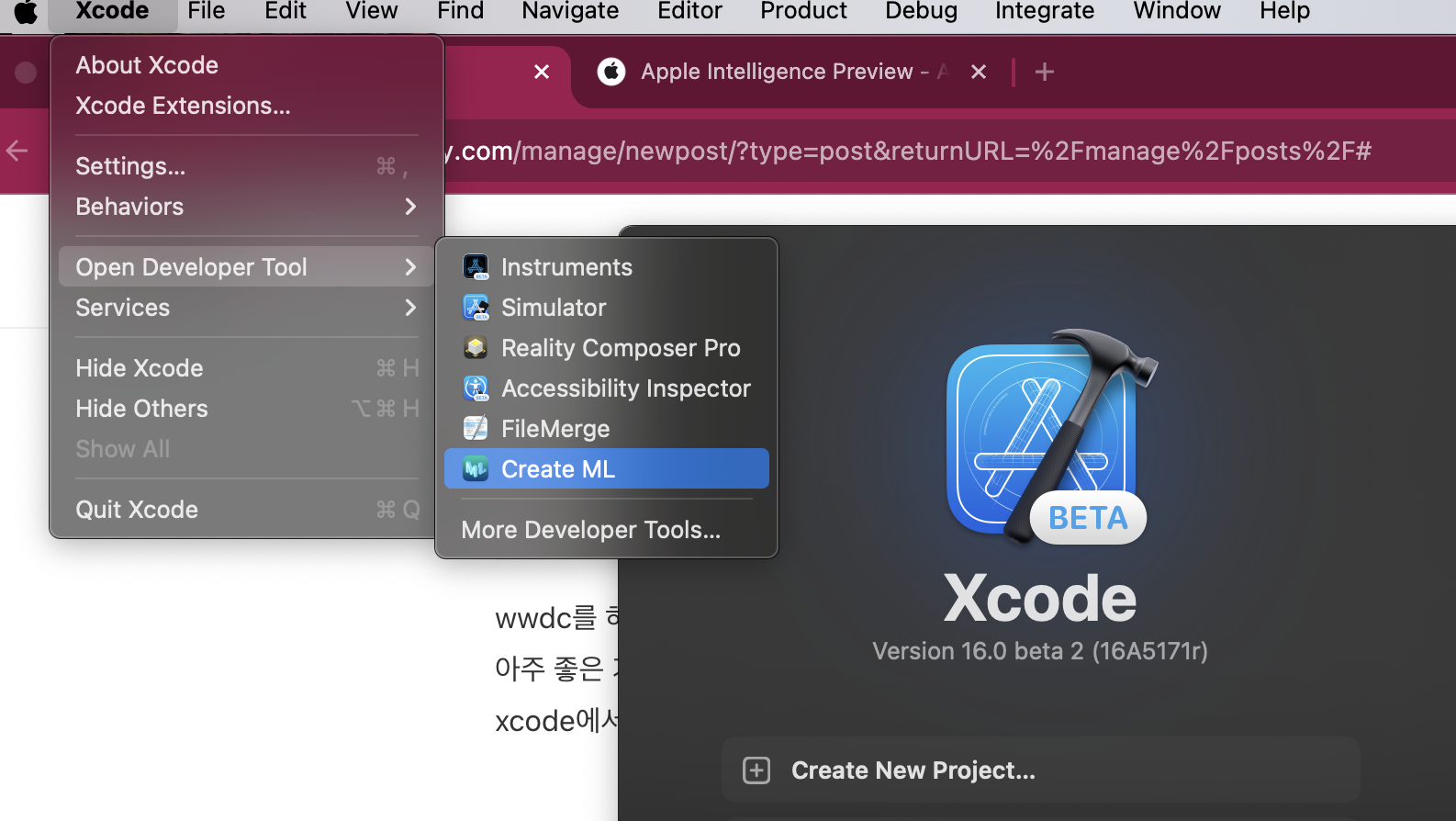The image size is (1456, 821).
Task: Launch Instruments from the submenu
Action: (607, 267)
